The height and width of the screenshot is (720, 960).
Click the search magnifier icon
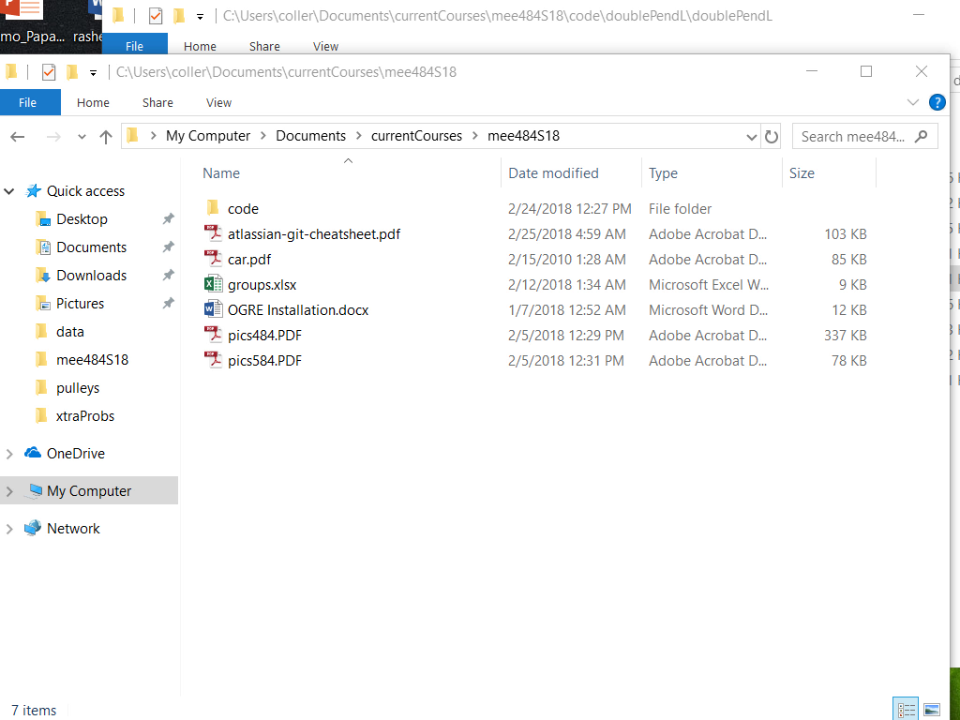[x=921, y=136]
